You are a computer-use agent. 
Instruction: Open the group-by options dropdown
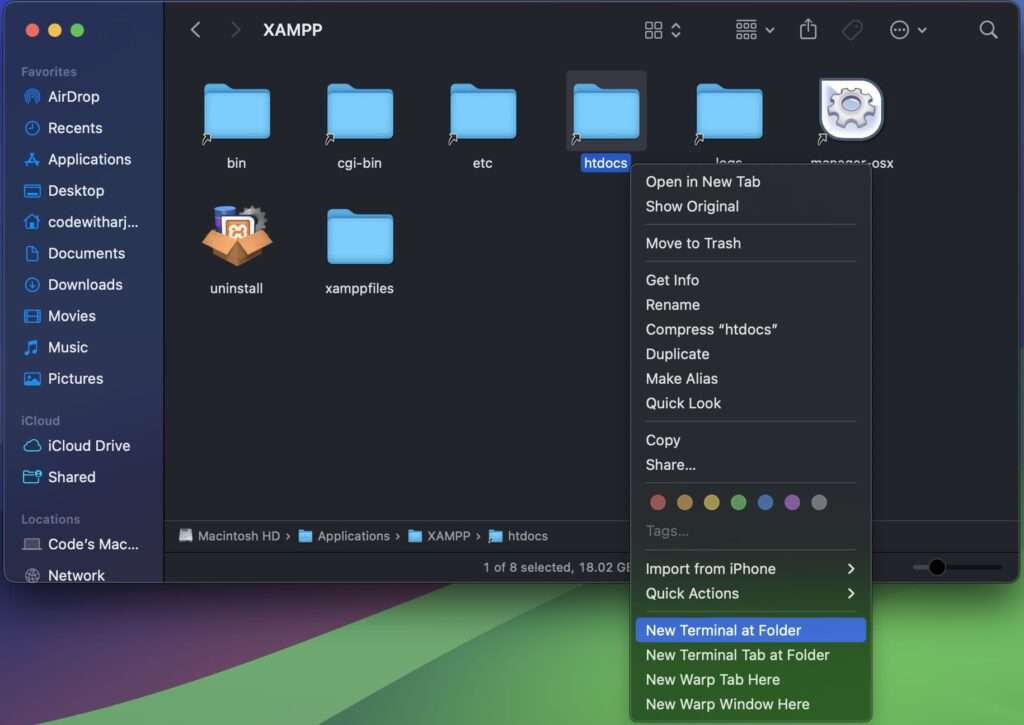pos(755,30)
